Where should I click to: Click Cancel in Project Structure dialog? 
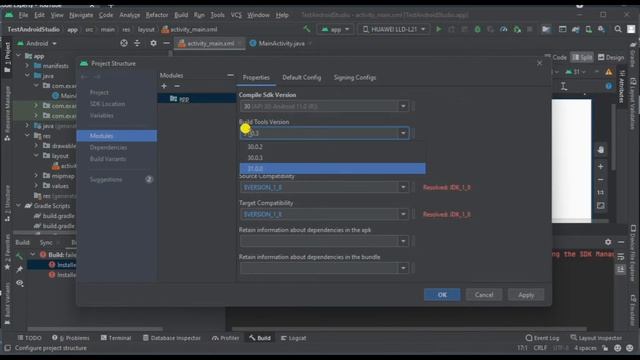tap(484, 295)
